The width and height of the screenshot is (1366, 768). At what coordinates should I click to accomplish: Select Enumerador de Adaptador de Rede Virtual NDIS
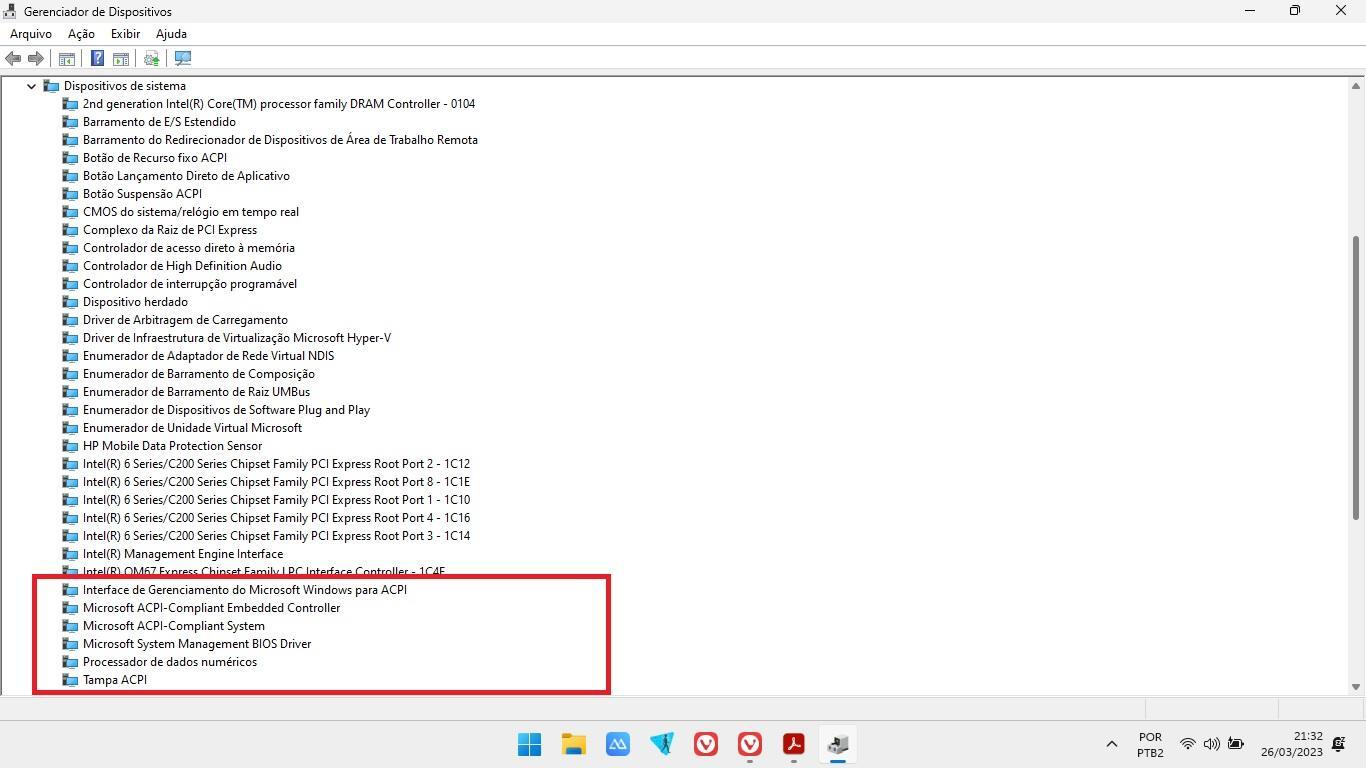[x=208, y=356]
